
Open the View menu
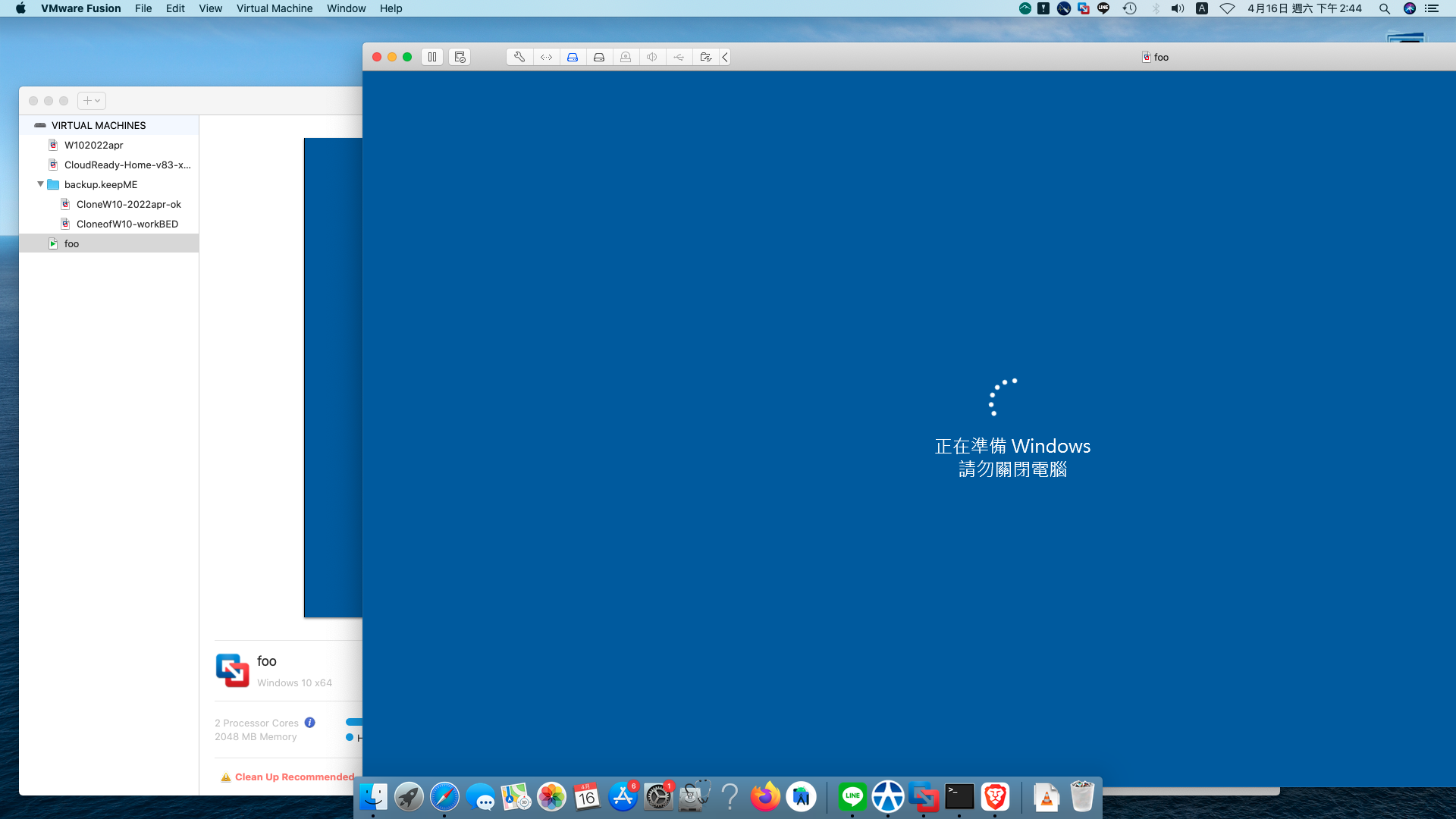[x=210, y=8]
